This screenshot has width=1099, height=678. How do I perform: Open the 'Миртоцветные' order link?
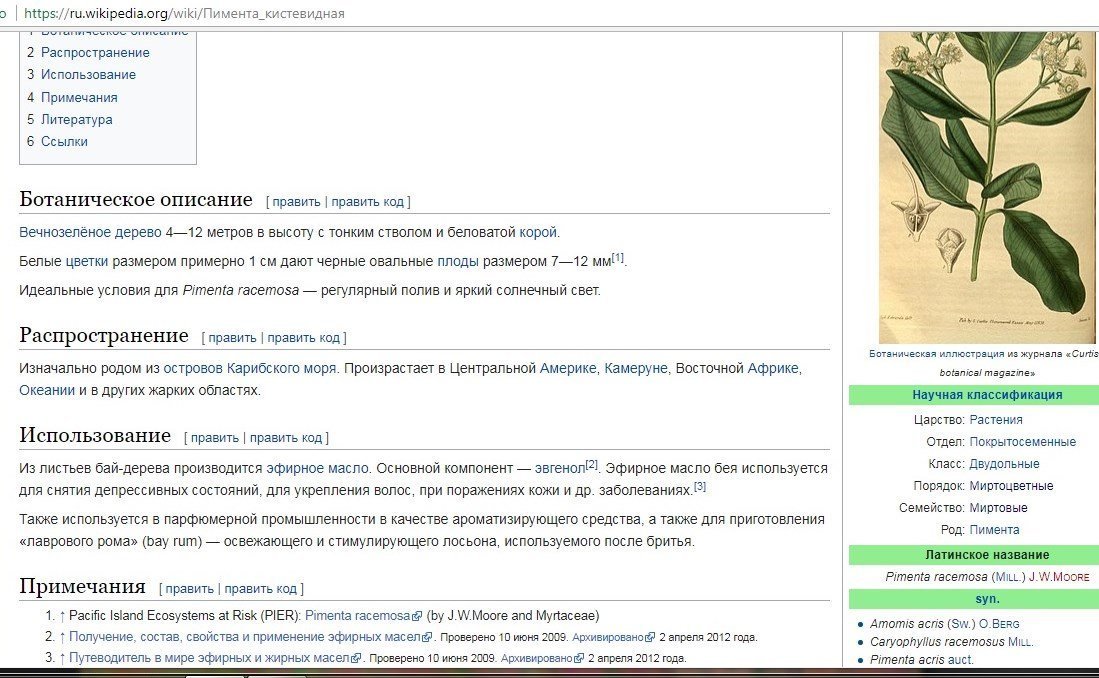pos(1011,486)
